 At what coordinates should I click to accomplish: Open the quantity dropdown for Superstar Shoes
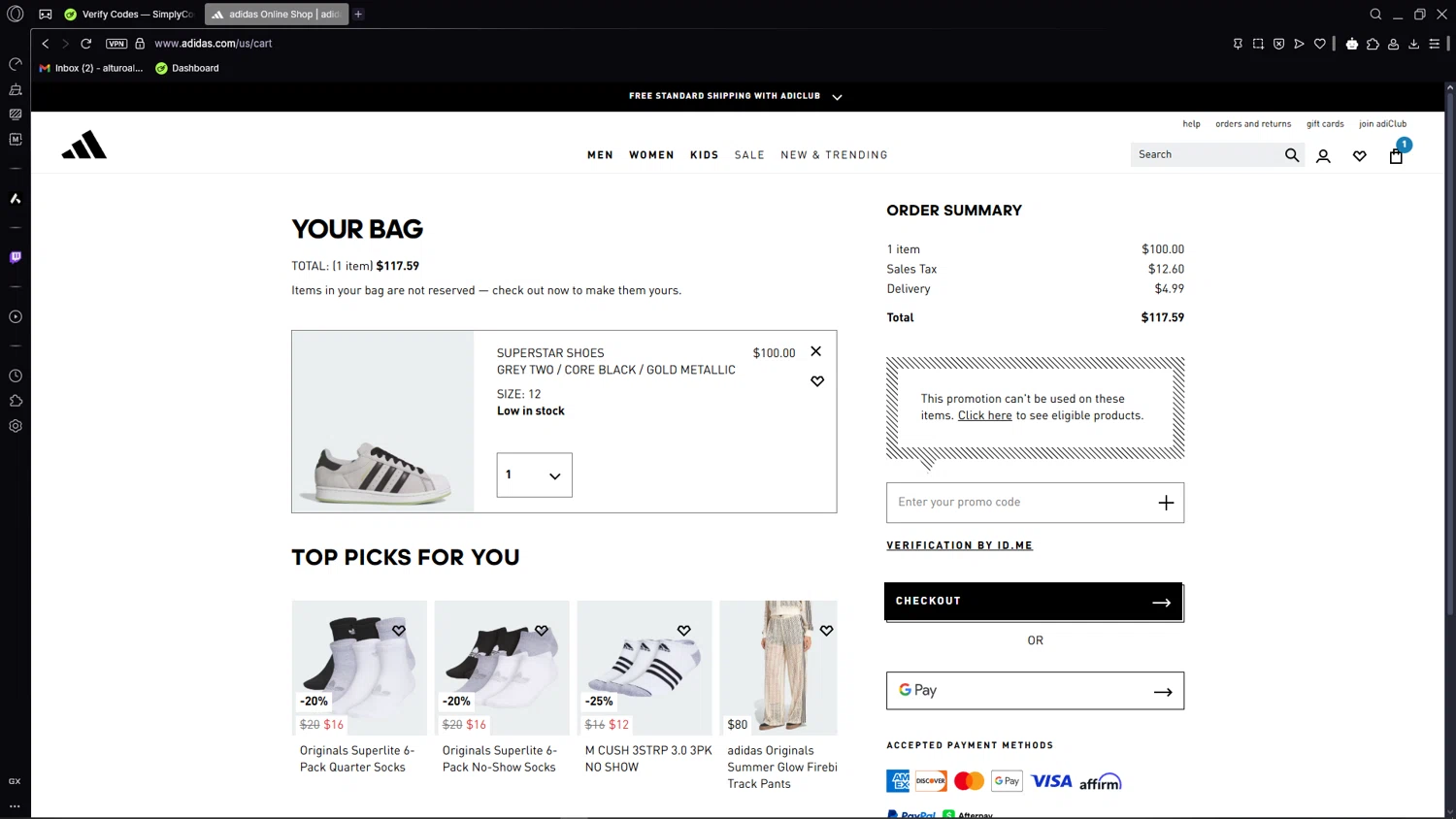[x=535, y=475]
